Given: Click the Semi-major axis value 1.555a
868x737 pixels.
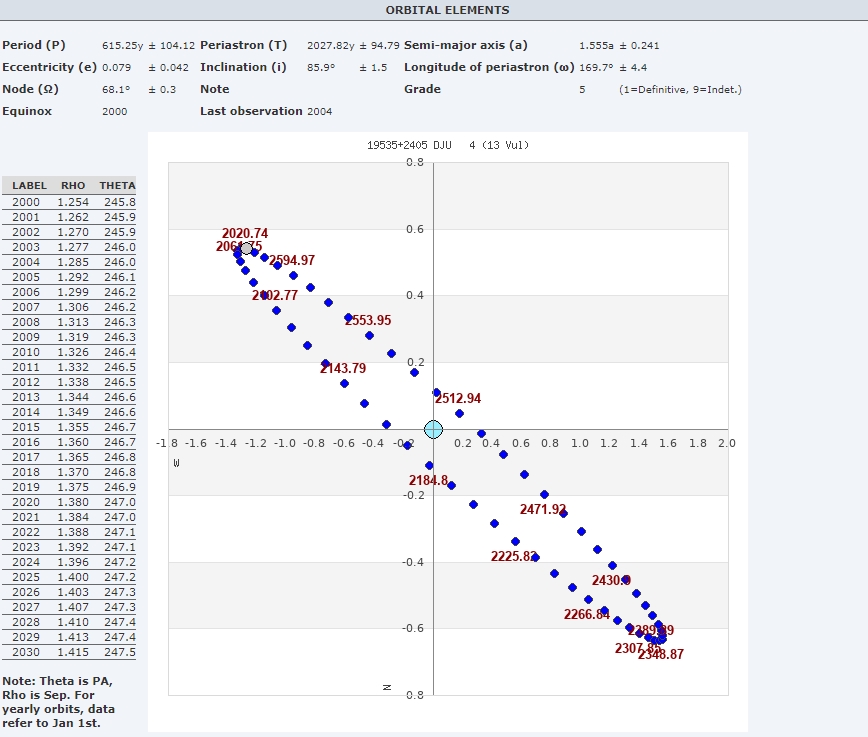Looking at the screenshot, I should [596, 45].
